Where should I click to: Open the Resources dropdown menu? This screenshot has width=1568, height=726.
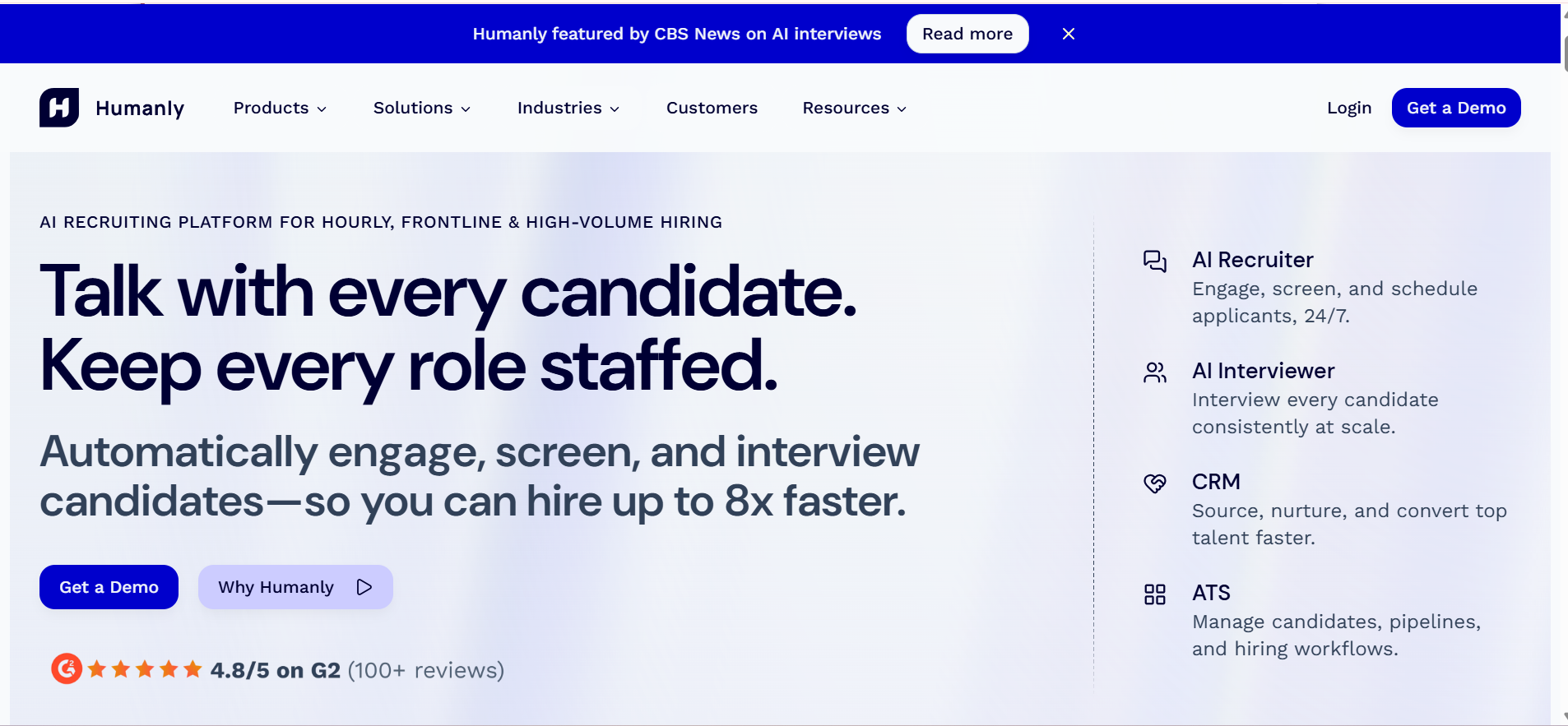coord(854,108)
